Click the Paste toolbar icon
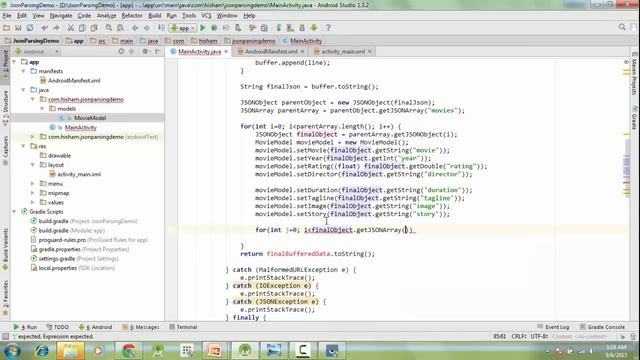The width and height of the screenshot is (640, 360). coord(94,28)
